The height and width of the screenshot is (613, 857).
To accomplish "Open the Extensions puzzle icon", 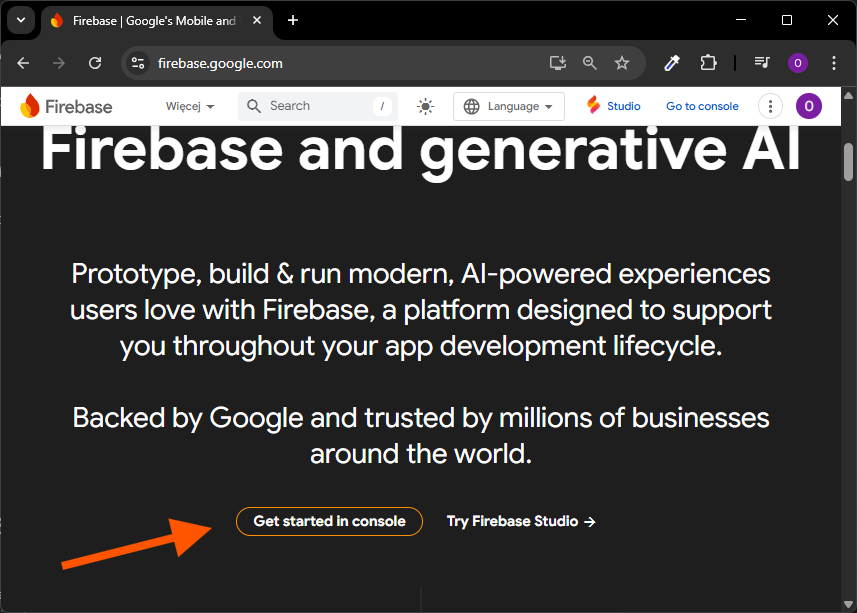I will [708, 63].
